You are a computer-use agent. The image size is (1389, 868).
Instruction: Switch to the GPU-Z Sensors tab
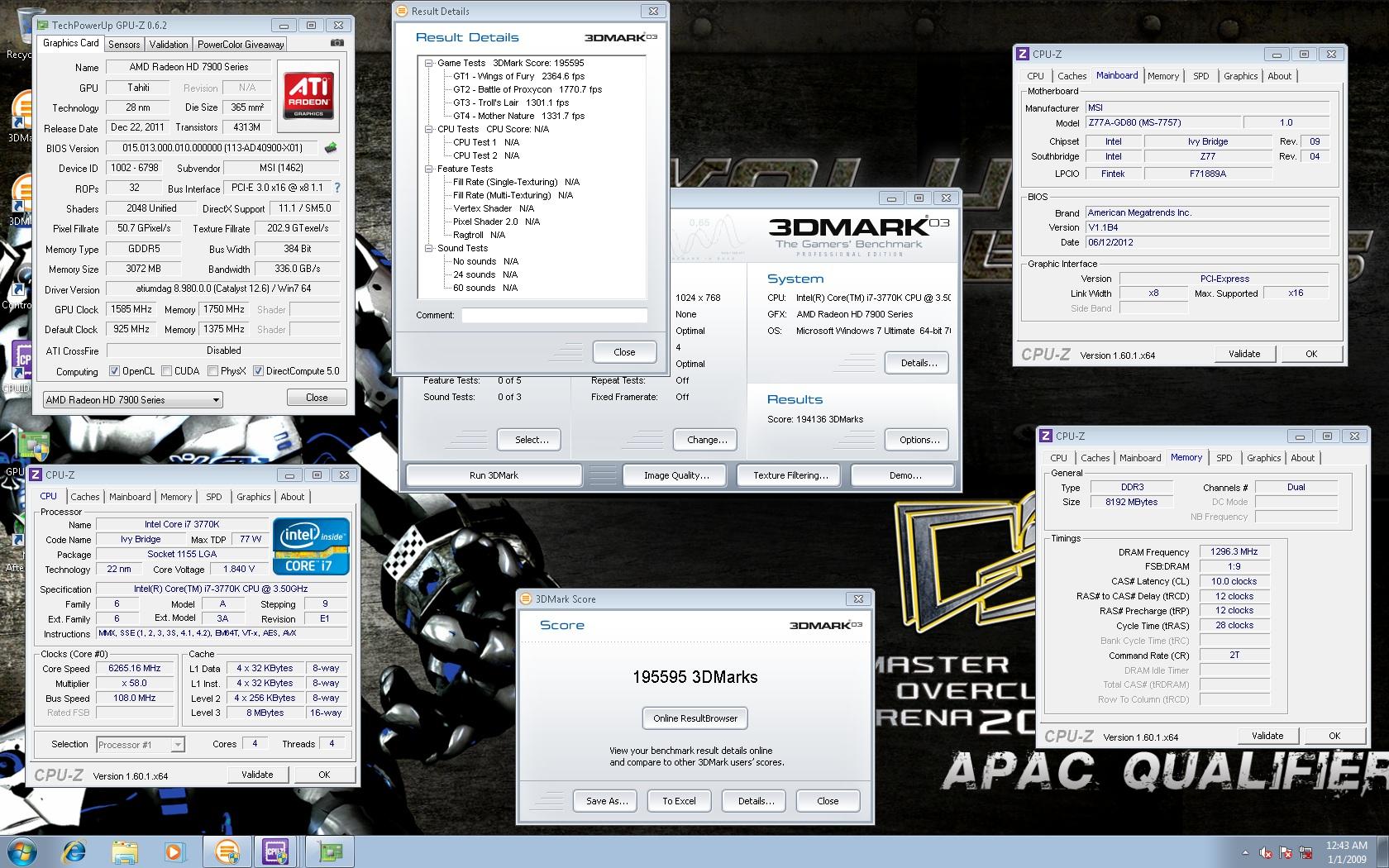124,45
